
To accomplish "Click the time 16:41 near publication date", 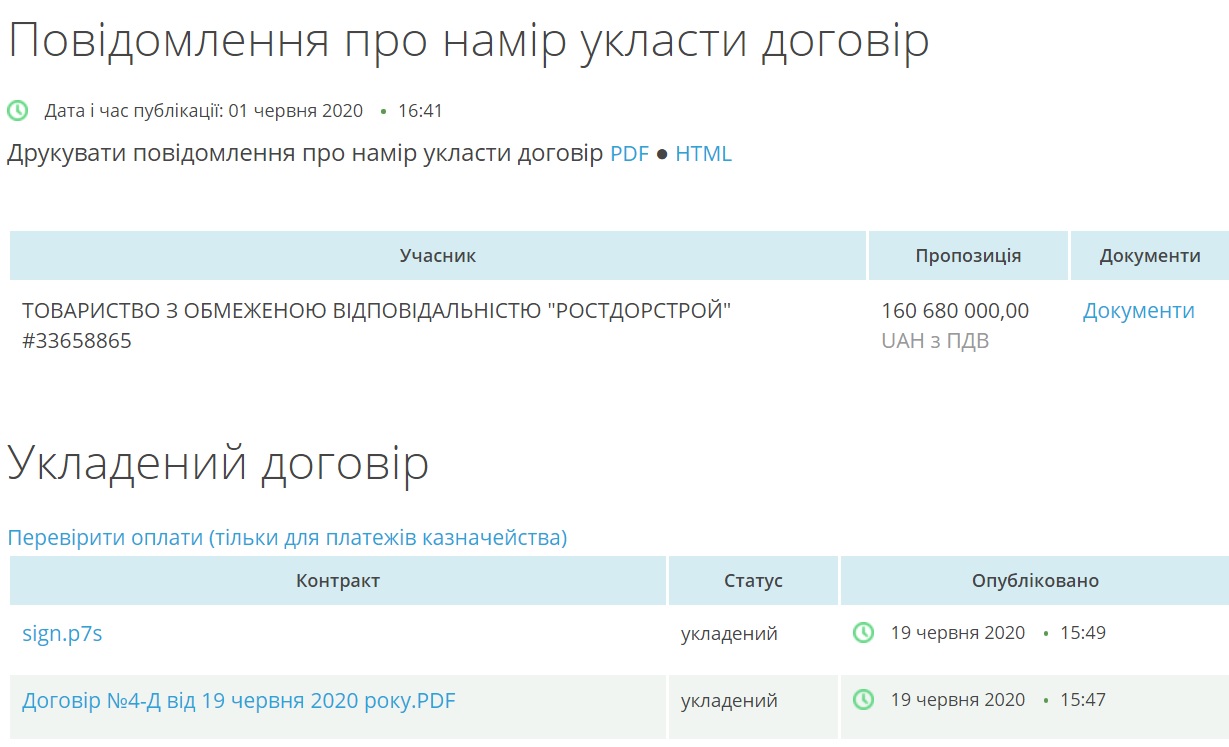I will point(420,111).
